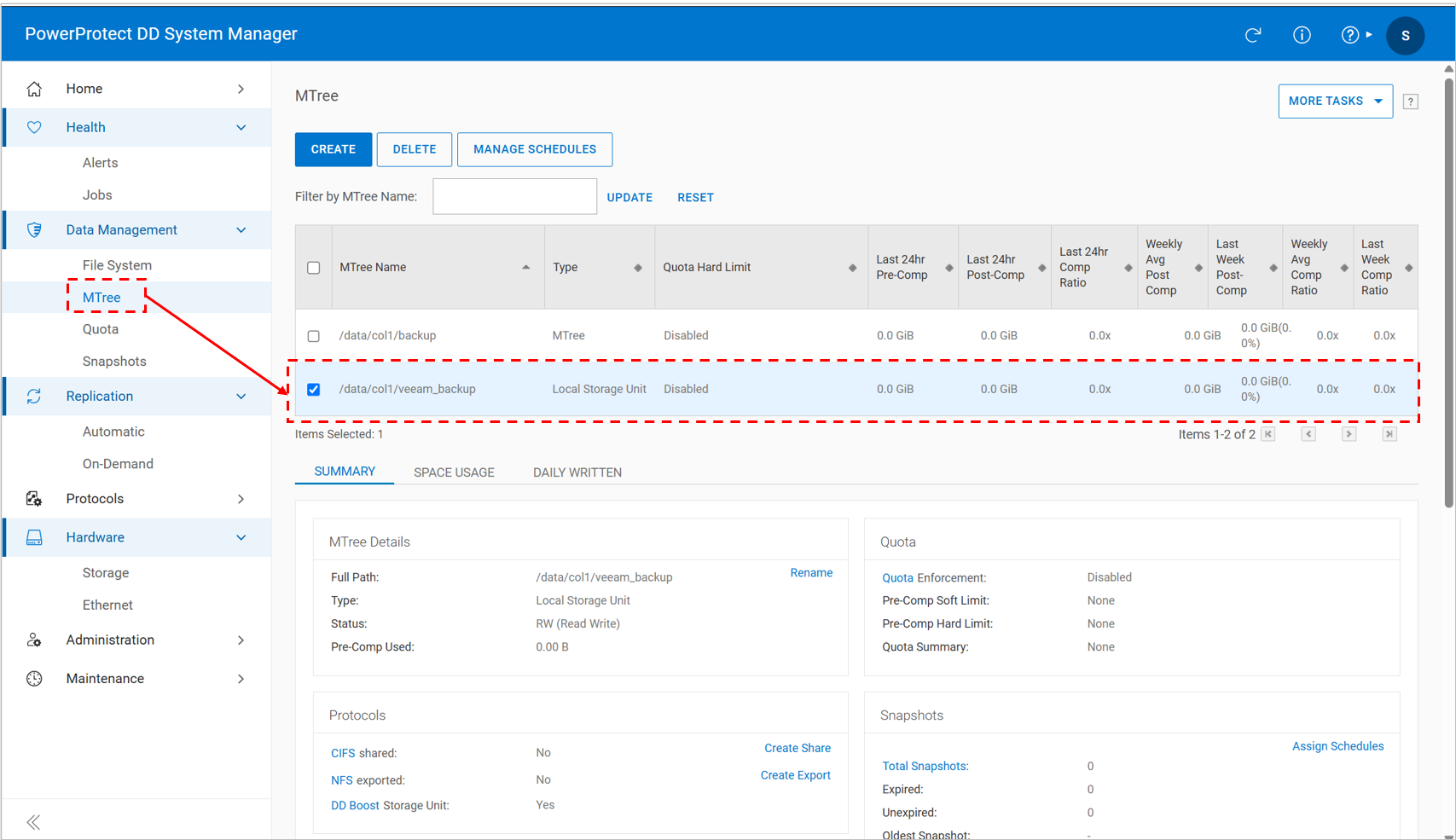
Task: Switch to the SUMMARY tab
Action: click(x=345, y=472)
